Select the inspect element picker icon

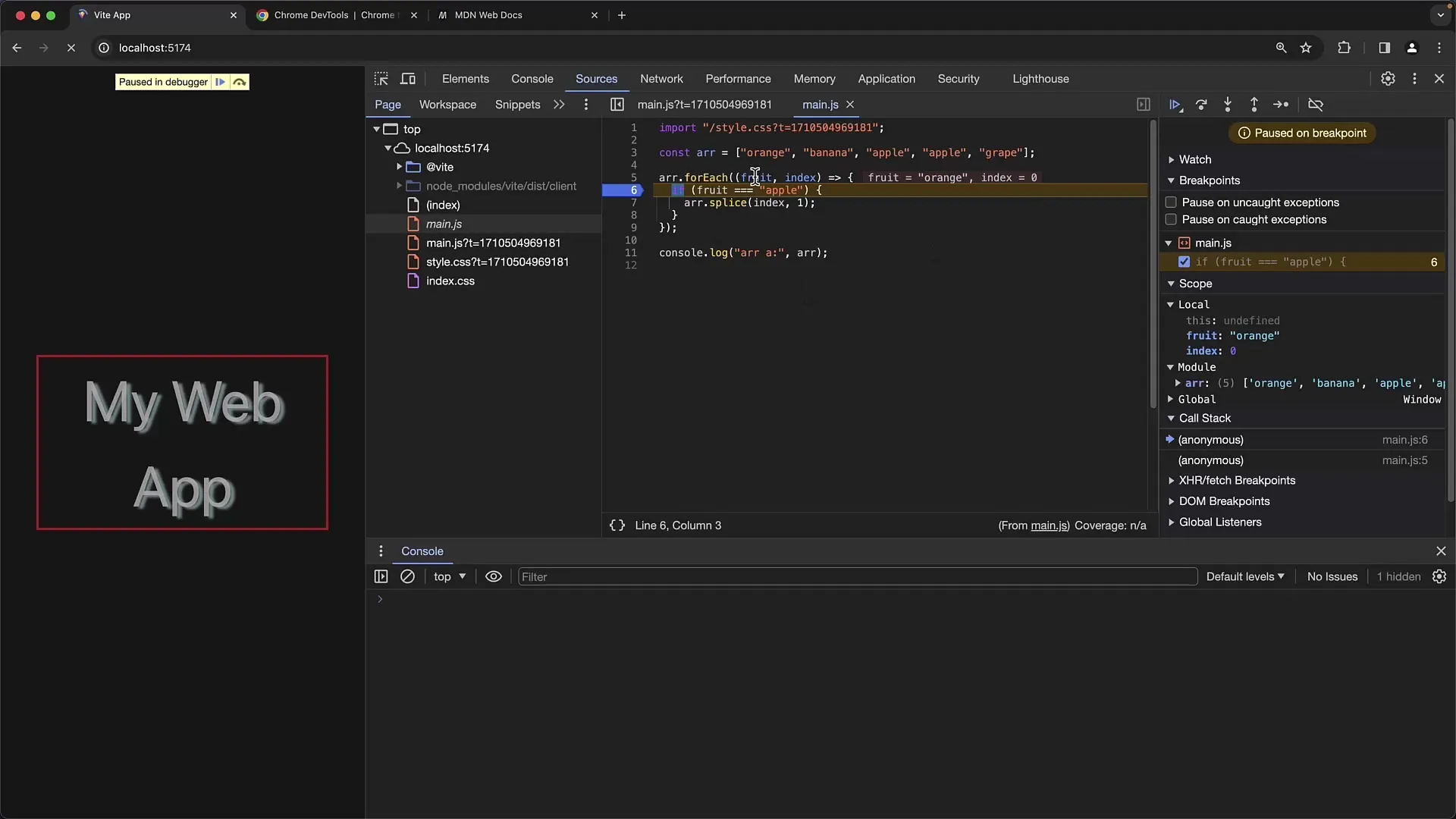pos(381,79)
